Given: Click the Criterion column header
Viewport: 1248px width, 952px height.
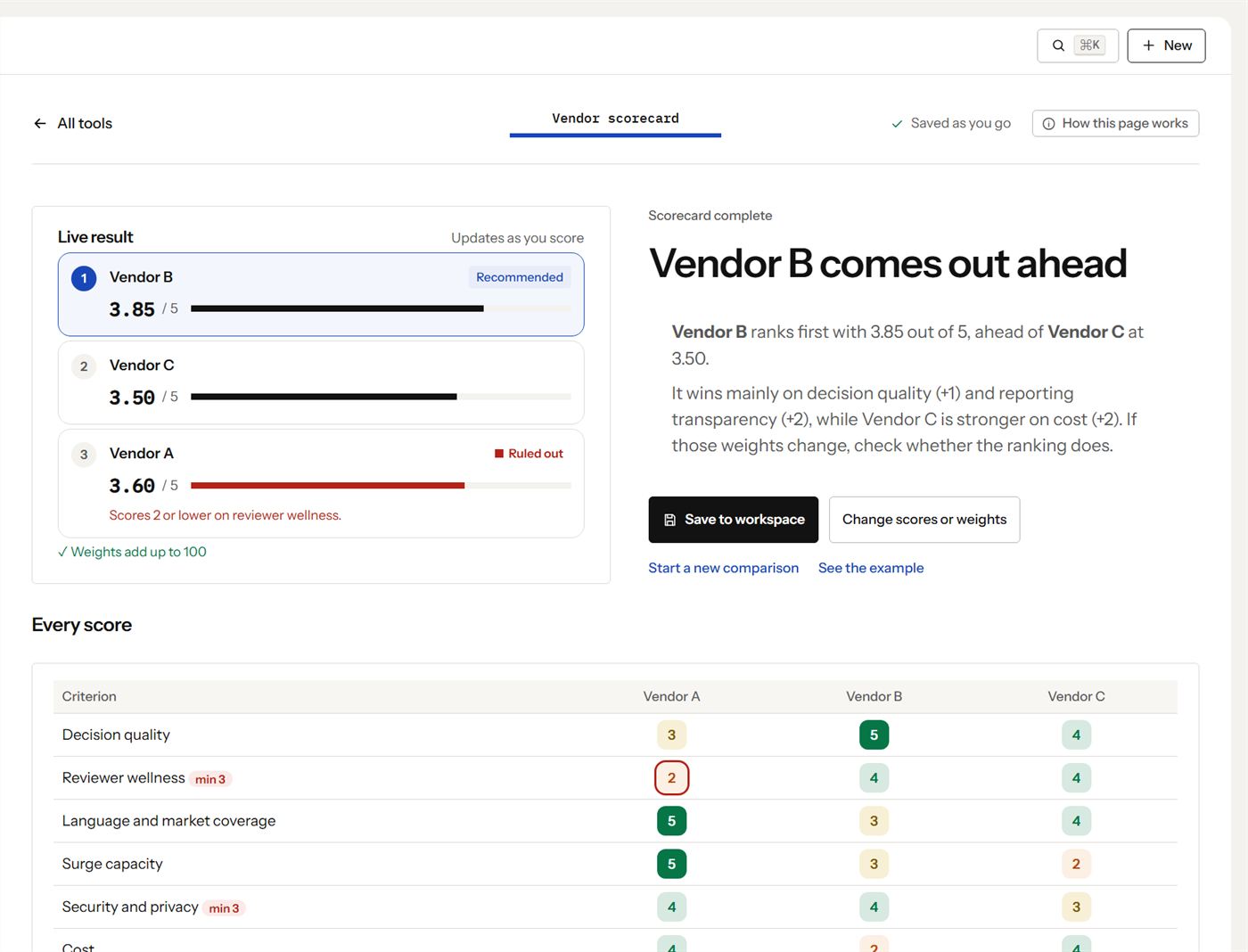Looking at the screenshot, I should [89, 696].
